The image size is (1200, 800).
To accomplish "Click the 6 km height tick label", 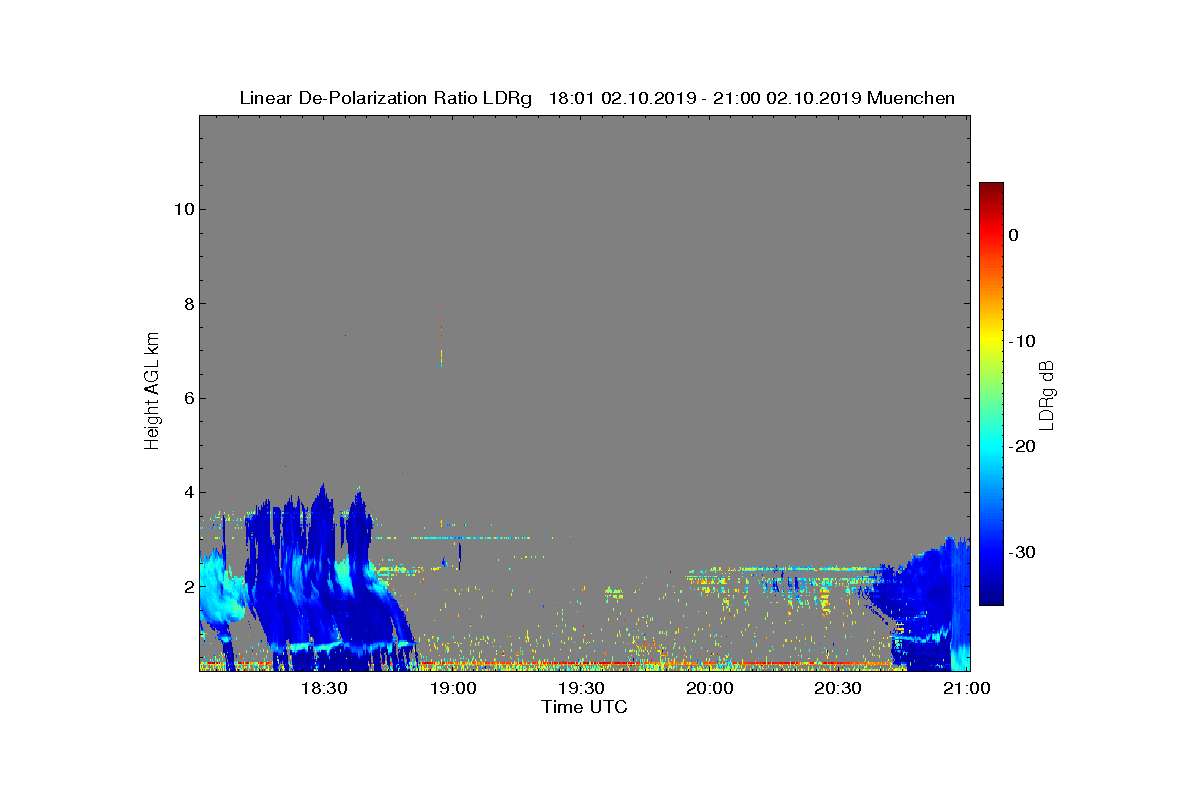I will click(x=188, y=398).
